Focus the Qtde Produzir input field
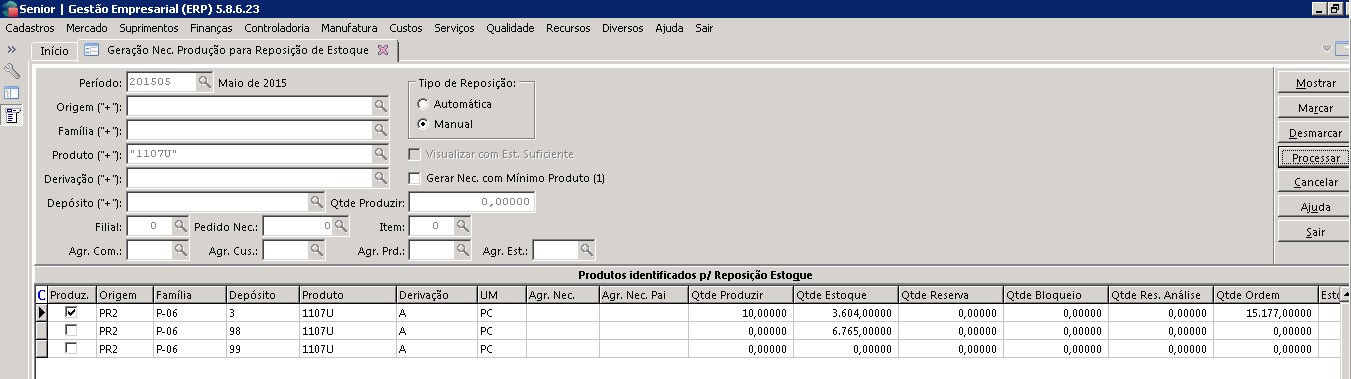The image size is (1351, 379). [472, 202]
